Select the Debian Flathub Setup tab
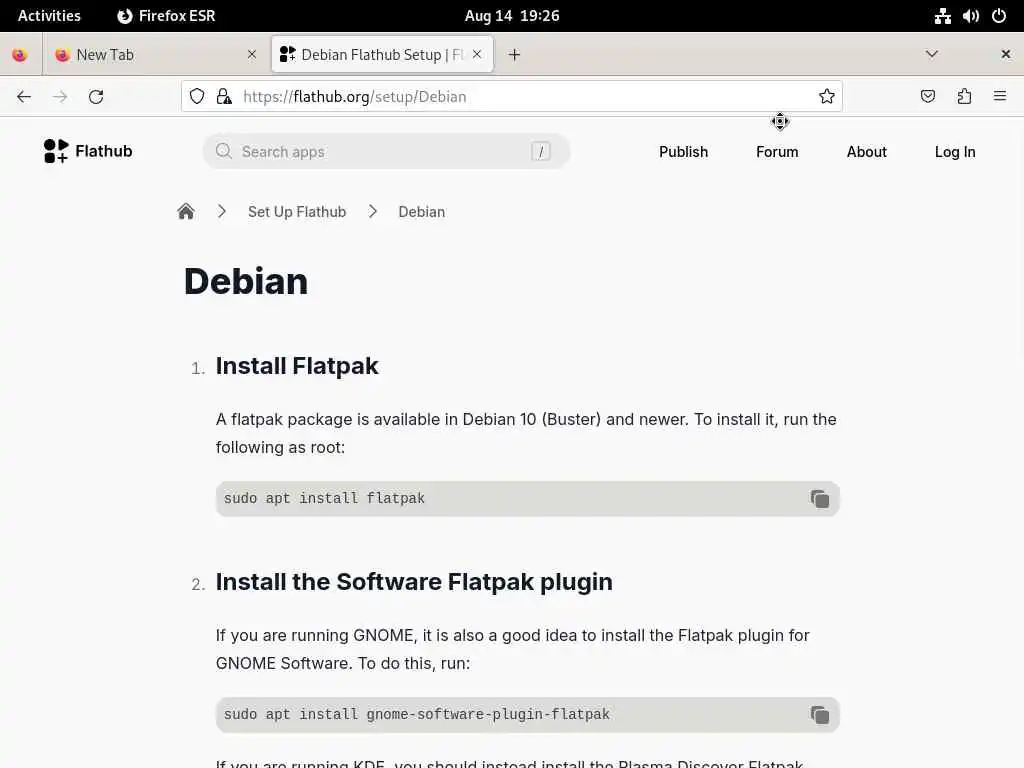Screen dimensions: 1024x768 [382, 54]
